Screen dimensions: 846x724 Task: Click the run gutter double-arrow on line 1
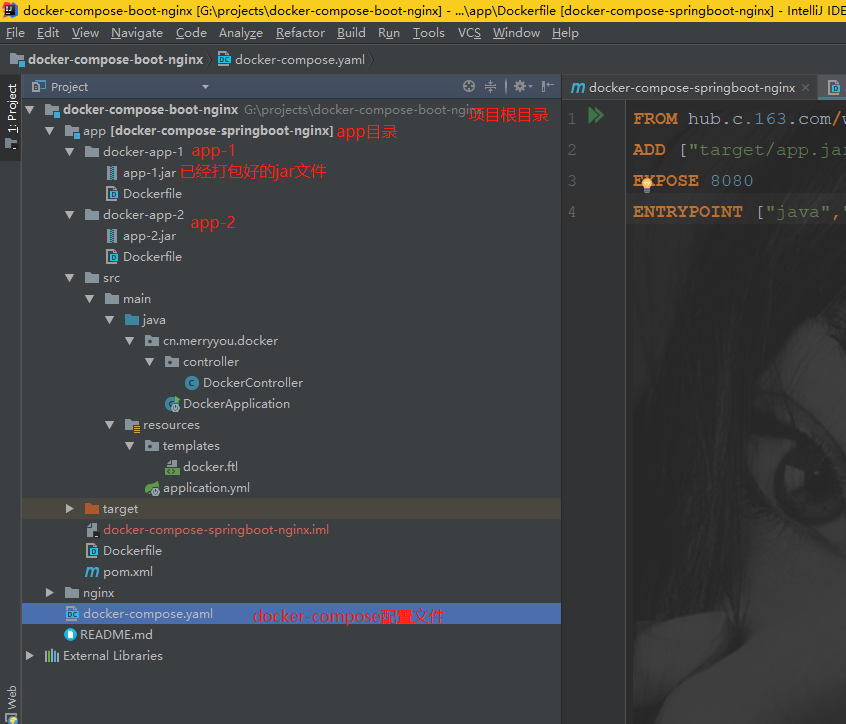pyautogui.click(x=596, y=115)
